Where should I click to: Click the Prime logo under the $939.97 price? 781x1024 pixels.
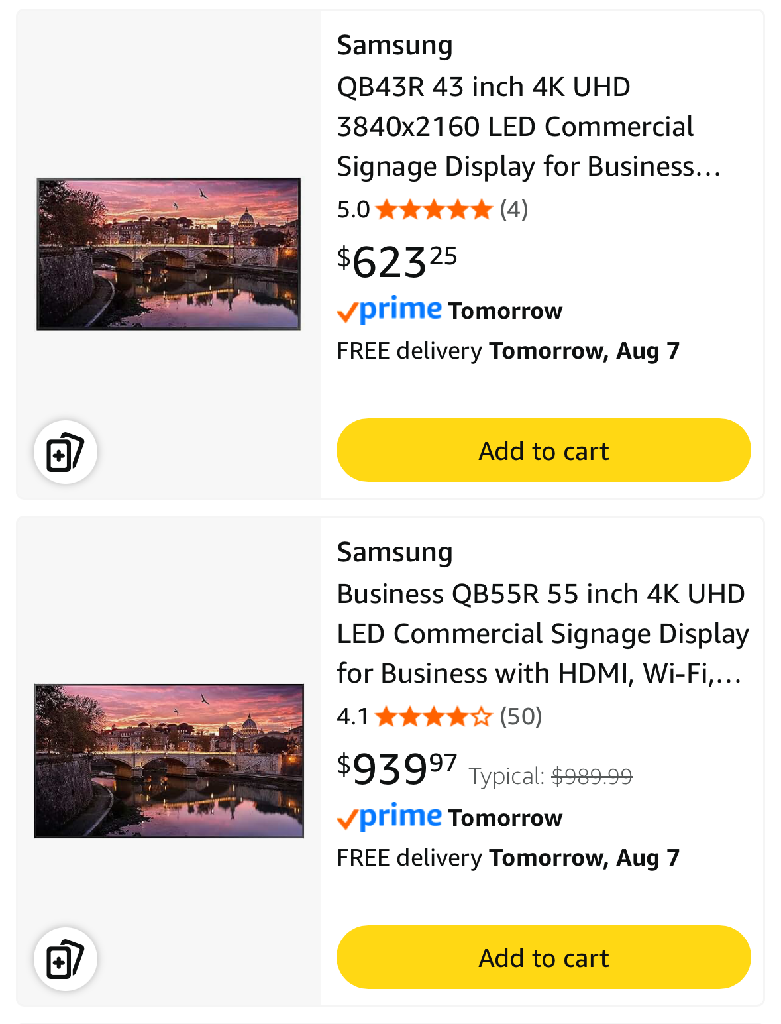389,818
